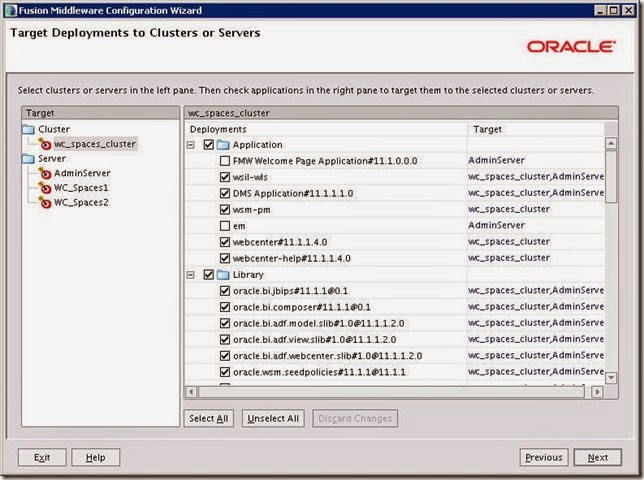Click the horizontal scrollbar thumb
This screenshot has width=644, height=480.
tap(391, 392)
